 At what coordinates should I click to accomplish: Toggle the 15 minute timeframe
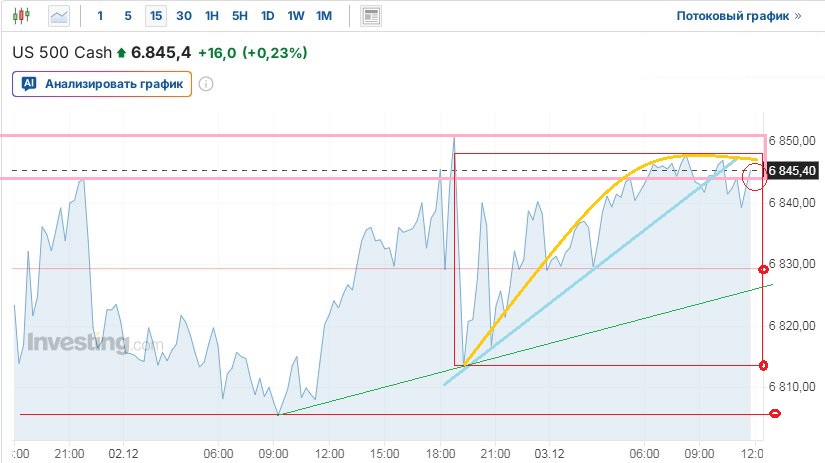[155, 16]
